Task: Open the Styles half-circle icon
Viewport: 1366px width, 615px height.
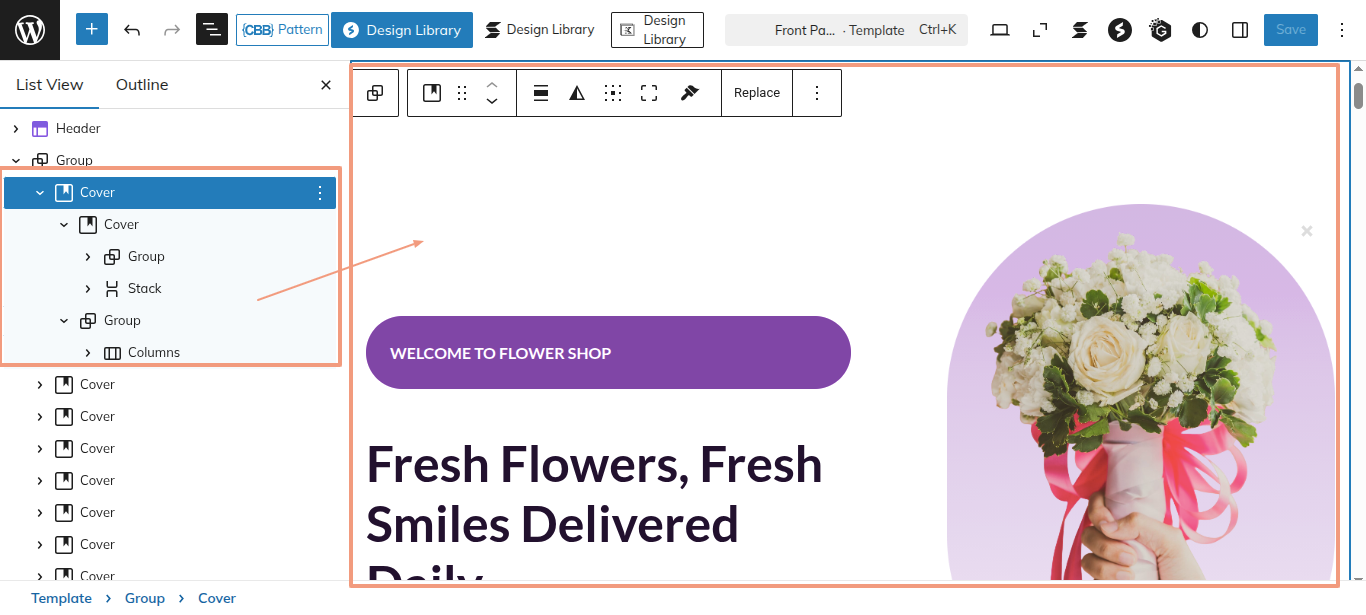Action: click(x=1200, y=30)
